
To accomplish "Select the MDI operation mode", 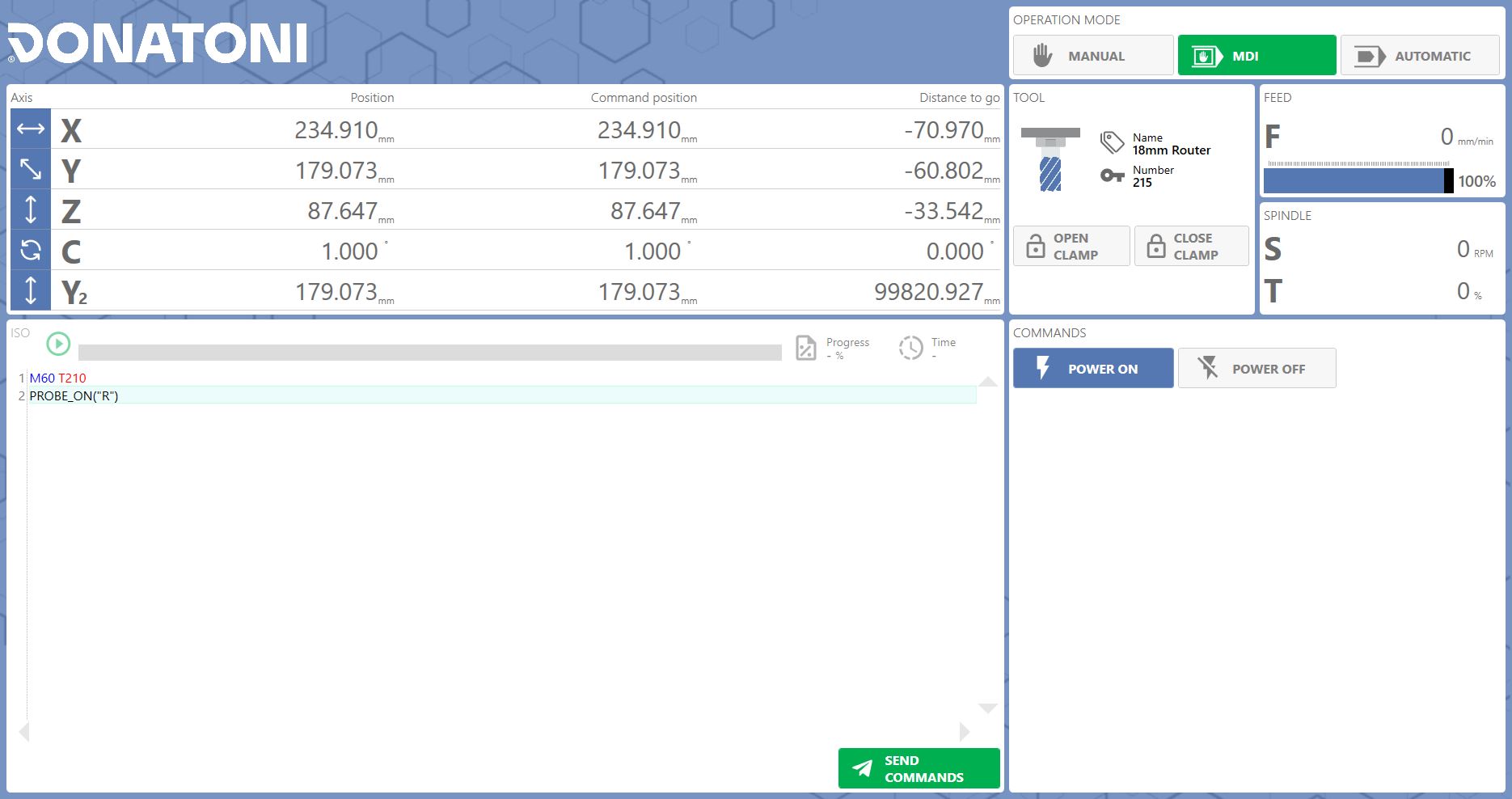I will (1256, 56).
